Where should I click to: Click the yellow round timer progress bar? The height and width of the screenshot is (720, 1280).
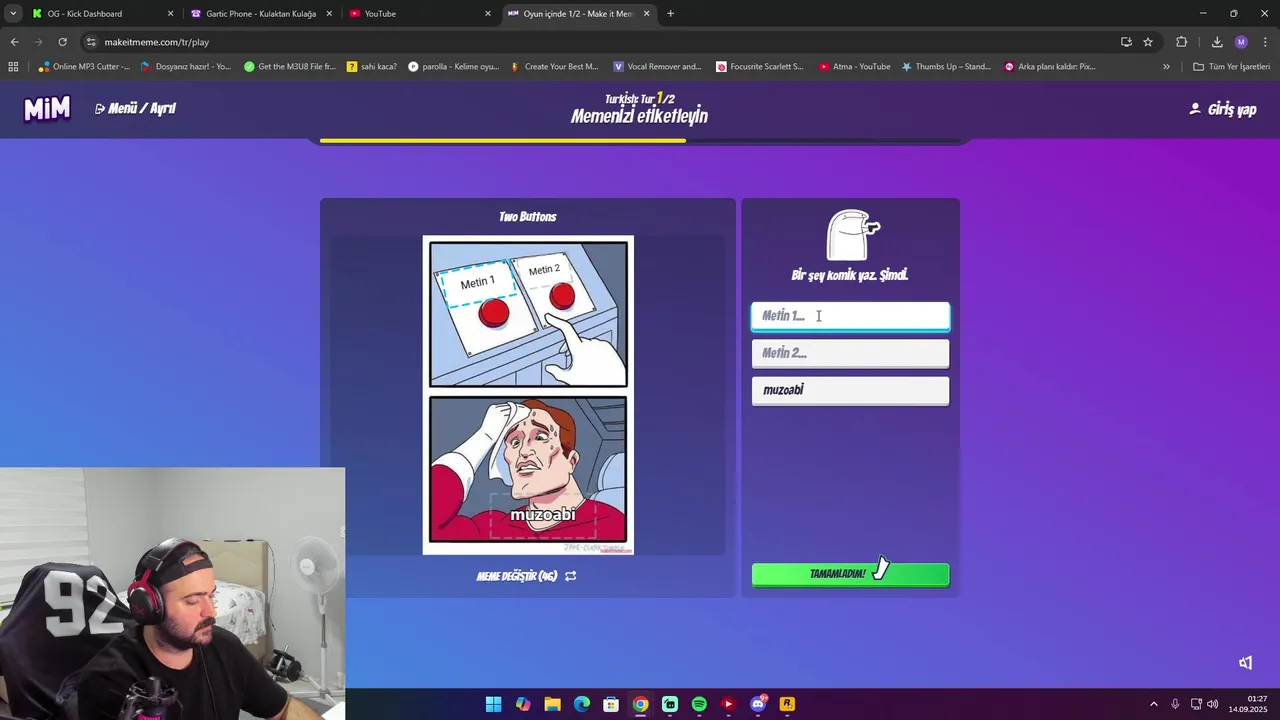coord(503,141)
